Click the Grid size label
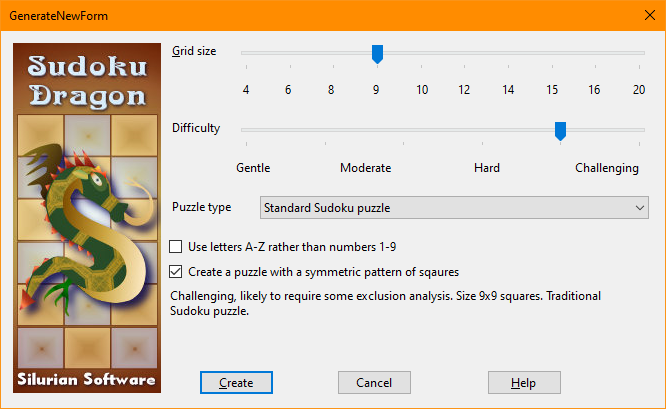The image size is (666, 409). pyautogui.click(x=194, y=51)
